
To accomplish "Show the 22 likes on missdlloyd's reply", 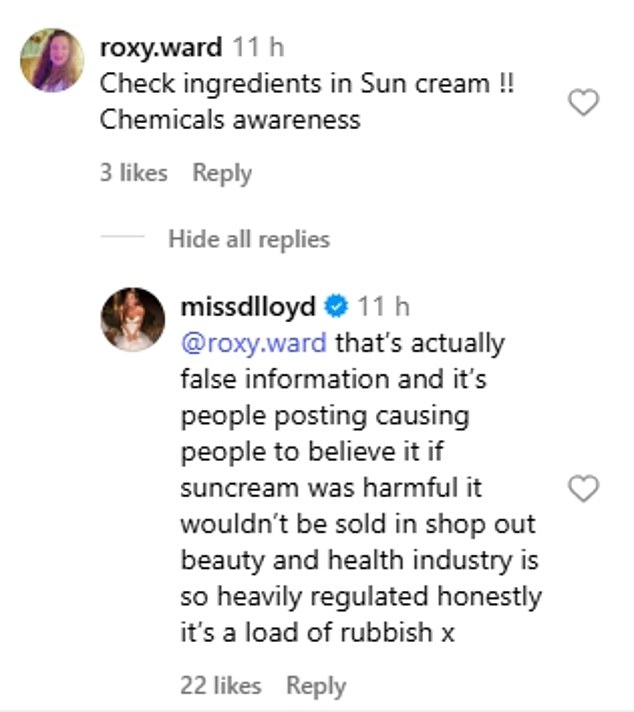I will coord(221,685).
